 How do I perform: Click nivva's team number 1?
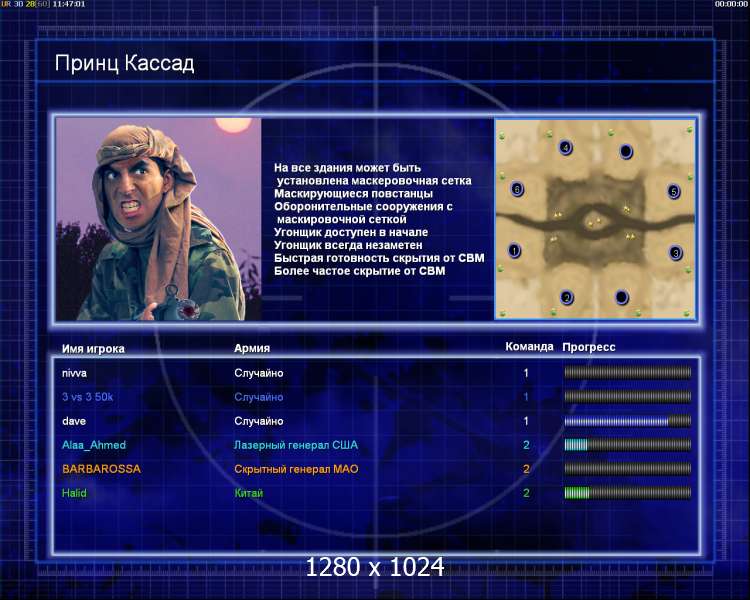pyautogui.click(x=526, y=373)
